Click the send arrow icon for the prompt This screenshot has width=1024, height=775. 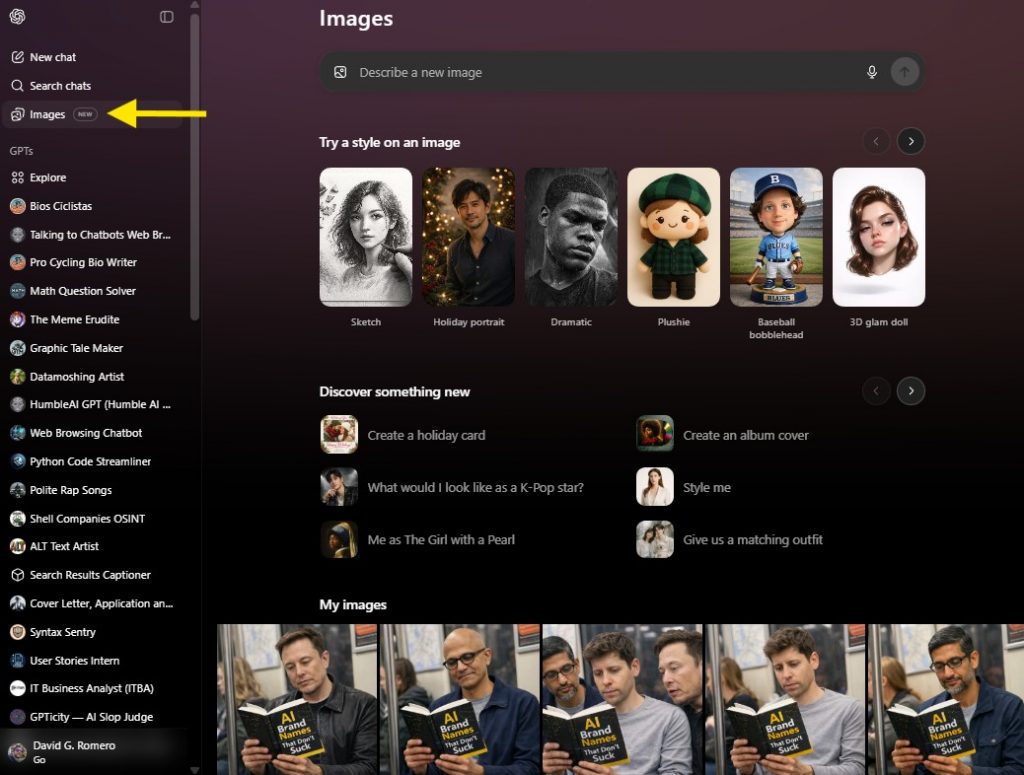904,72
